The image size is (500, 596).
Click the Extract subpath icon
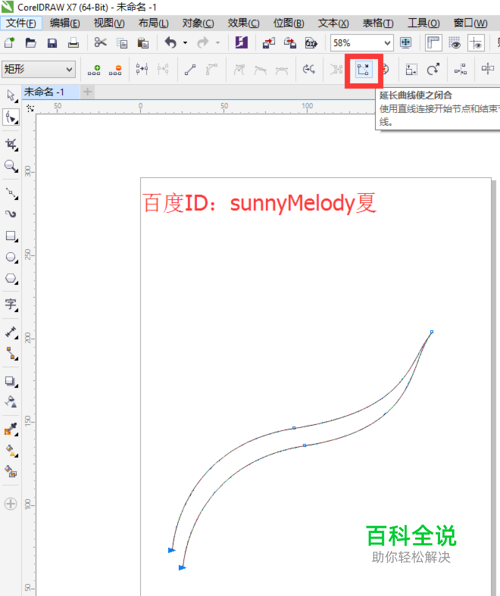[x=336, y=70]
